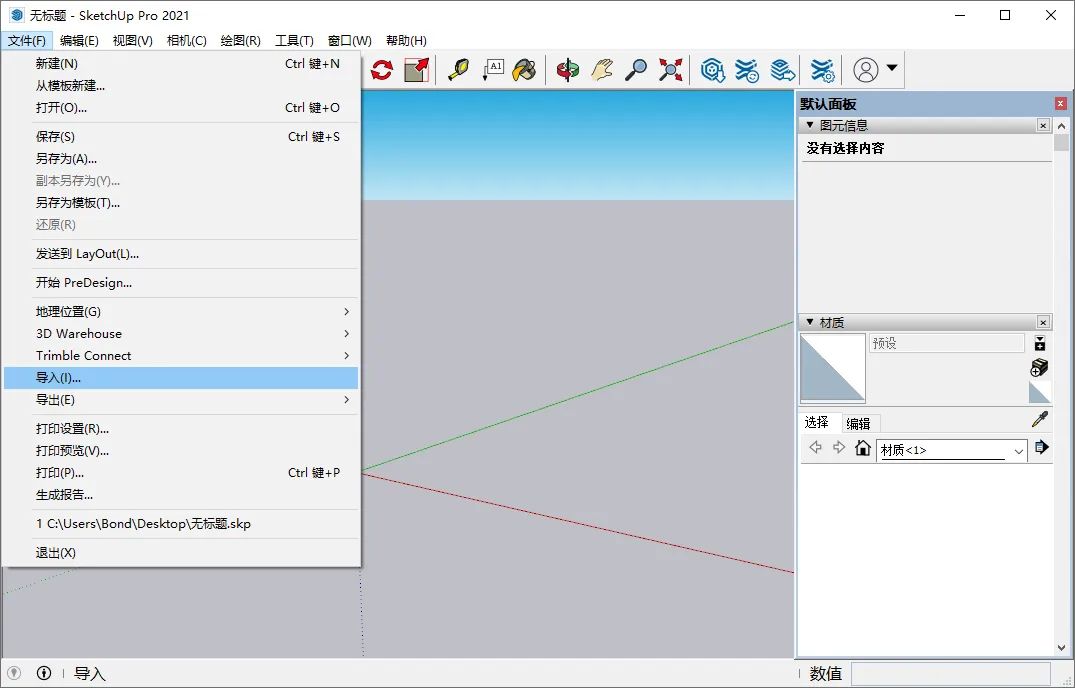
Task: Click the status bar geolocation icon
Action: coord(14,673)
